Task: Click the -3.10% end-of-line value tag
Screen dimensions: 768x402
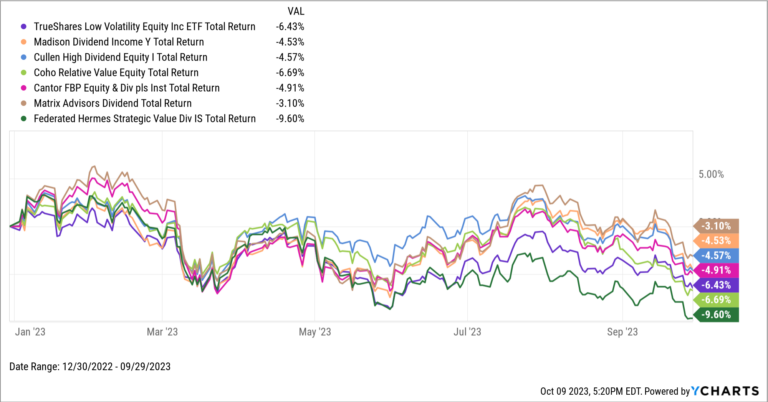Action: 718,226
